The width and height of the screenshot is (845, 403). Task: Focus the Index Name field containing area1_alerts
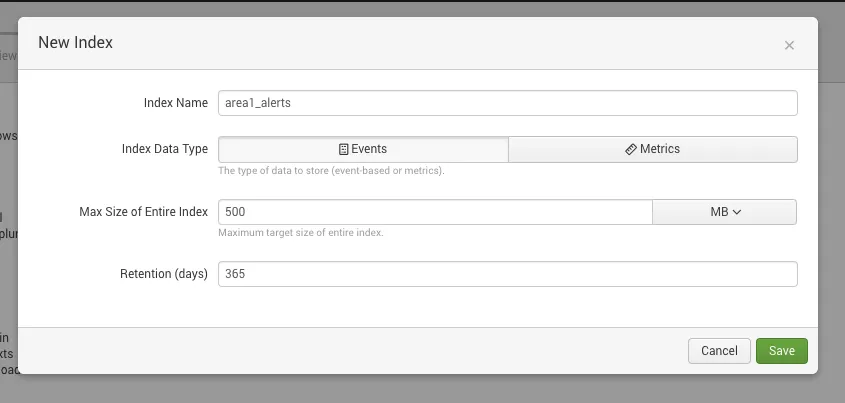507,103
